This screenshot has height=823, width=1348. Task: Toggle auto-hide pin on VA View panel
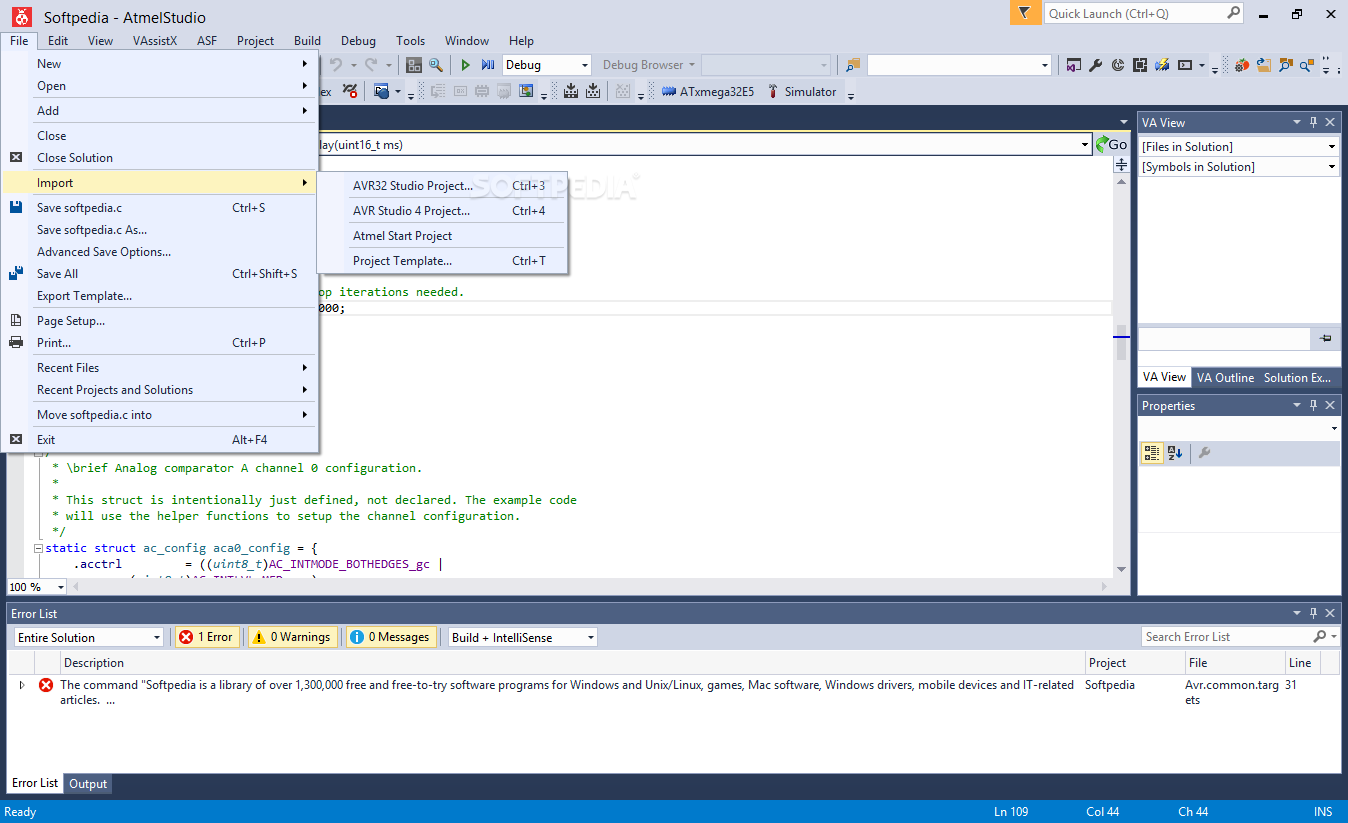pos(1313,122)
